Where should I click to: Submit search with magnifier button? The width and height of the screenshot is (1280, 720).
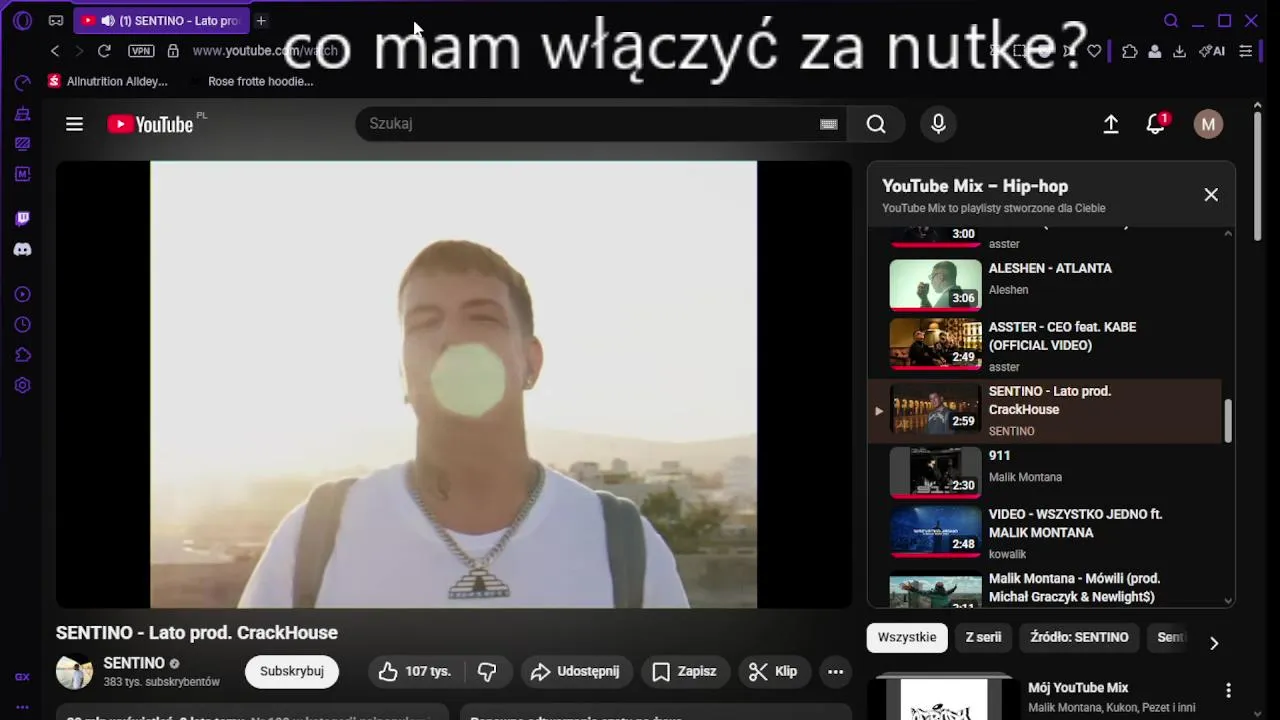[876, 124]
